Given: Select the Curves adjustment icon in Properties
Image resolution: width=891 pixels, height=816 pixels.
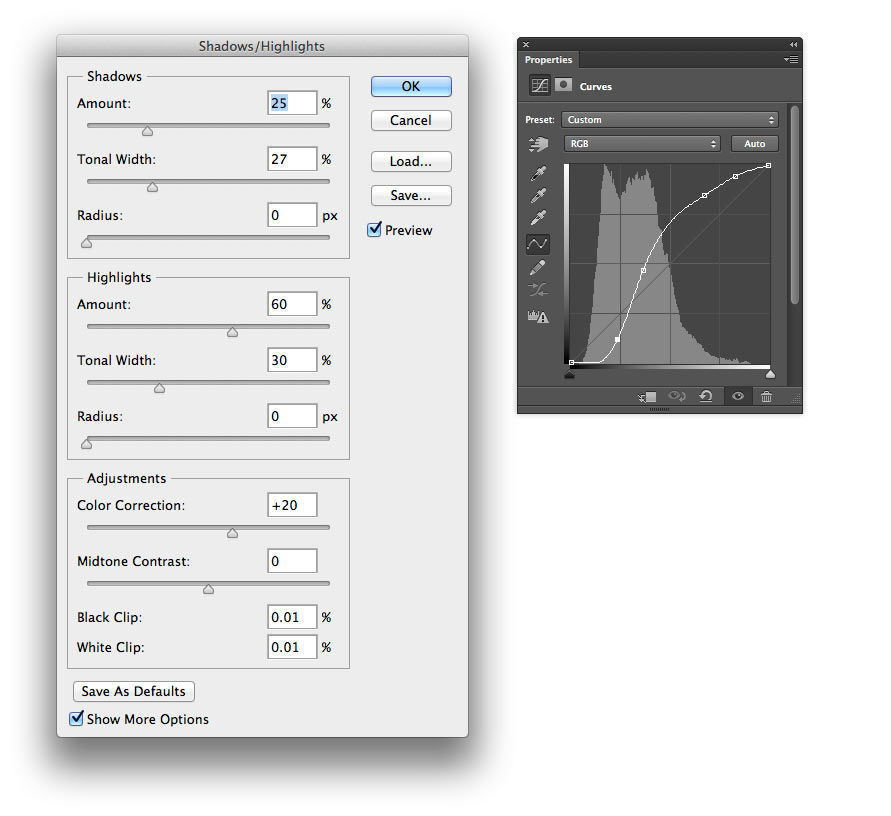Looking at the screenshot, I should click(x=539, y=86).
